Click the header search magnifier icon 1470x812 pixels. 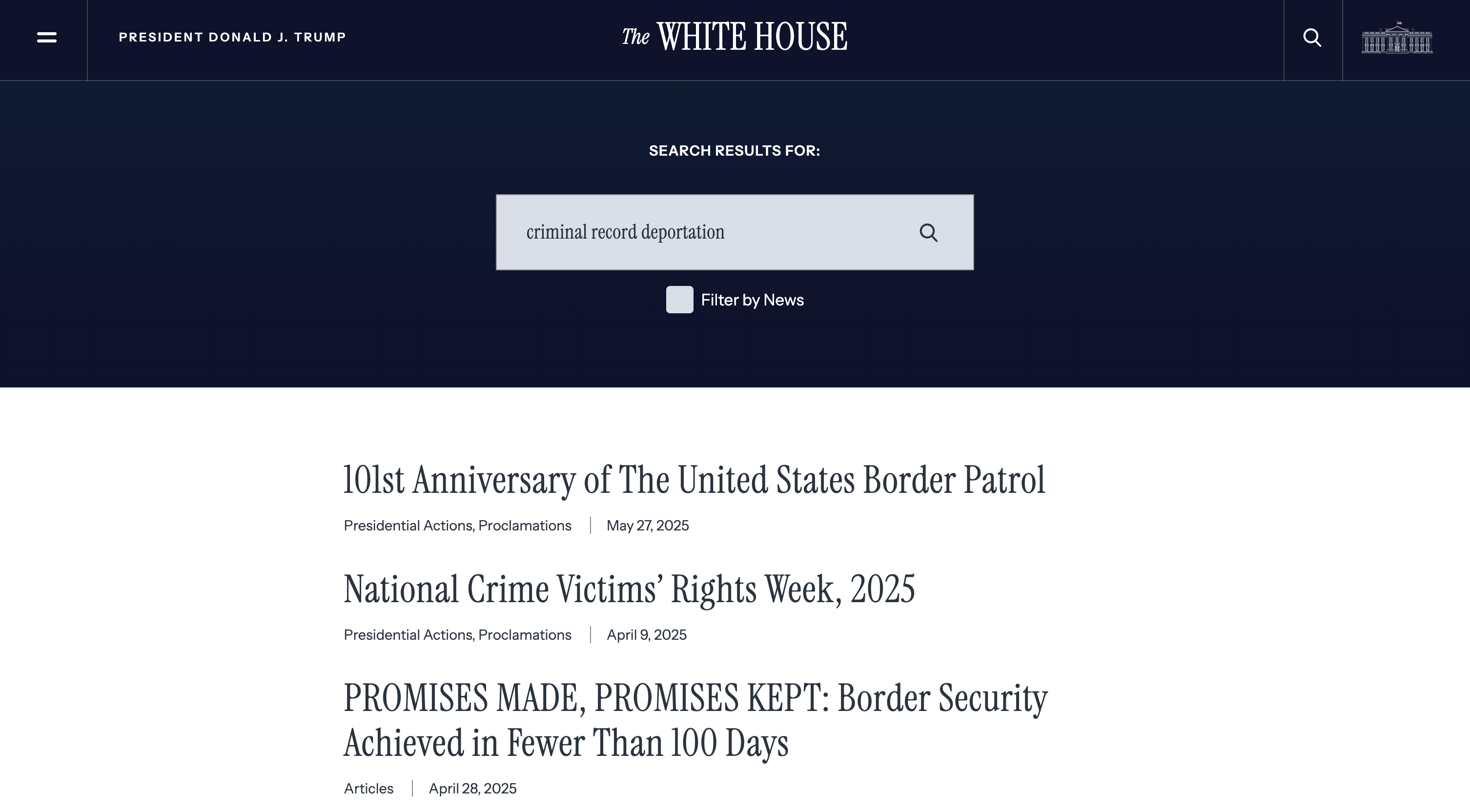(1312, 38)
